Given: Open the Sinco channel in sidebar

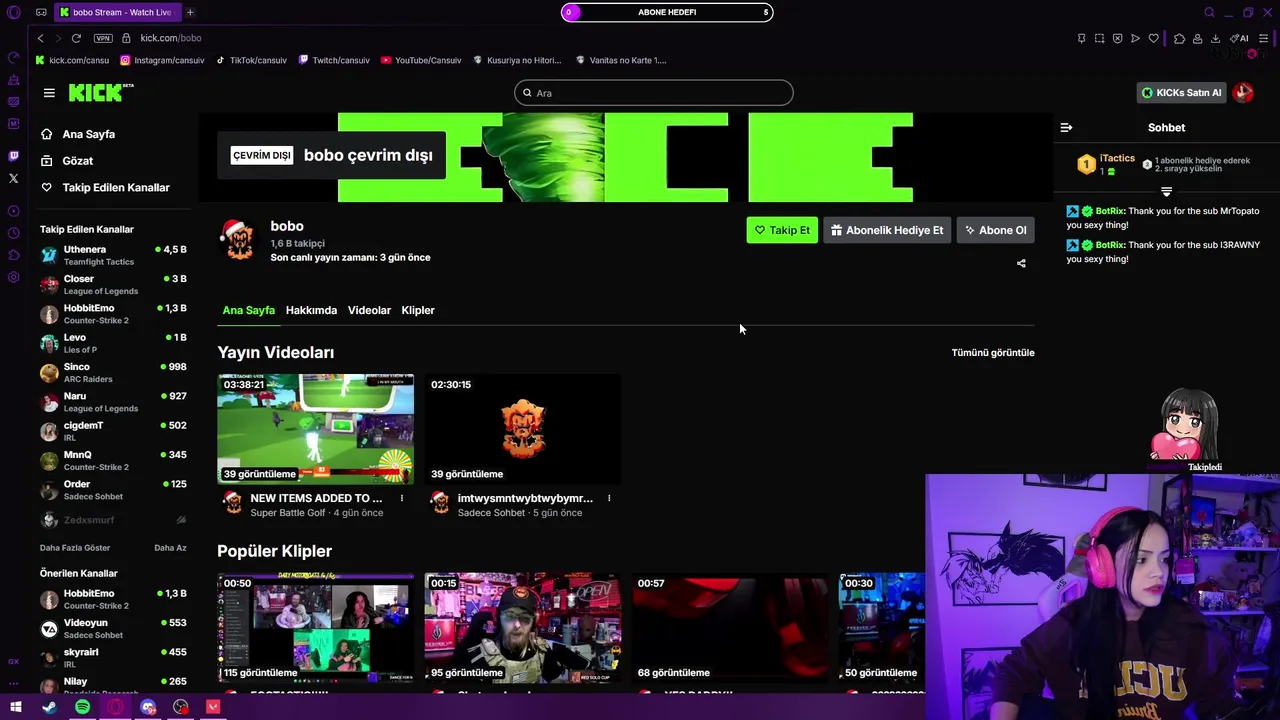Looking at the screenshot, I should (113, 373).
